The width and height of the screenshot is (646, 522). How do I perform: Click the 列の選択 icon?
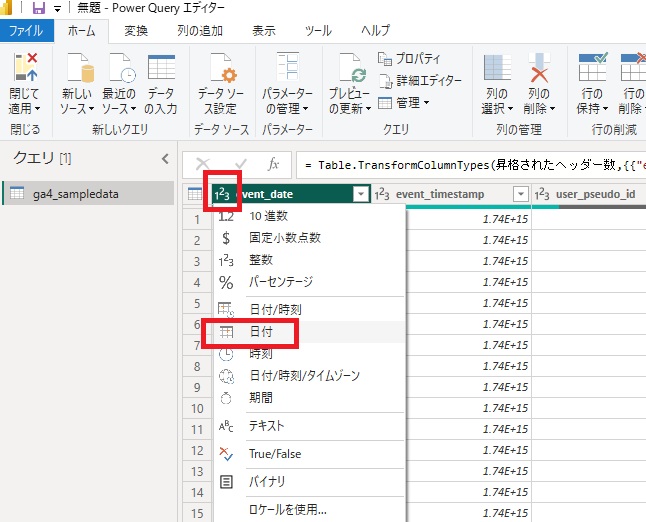pos(497,67)
